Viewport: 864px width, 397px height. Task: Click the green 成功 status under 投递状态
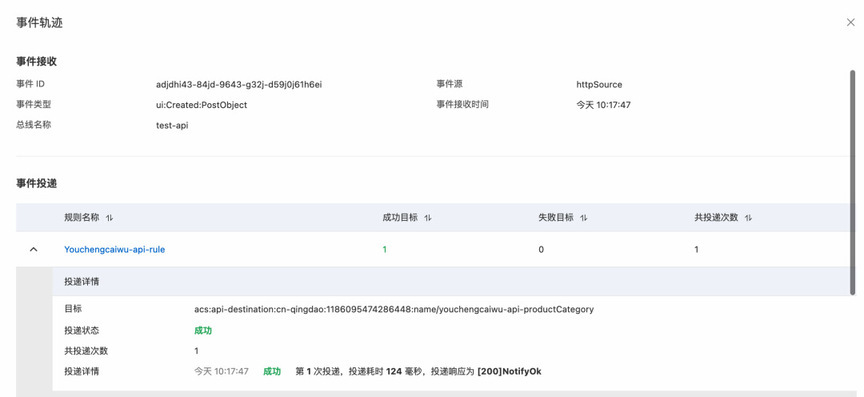203,330
